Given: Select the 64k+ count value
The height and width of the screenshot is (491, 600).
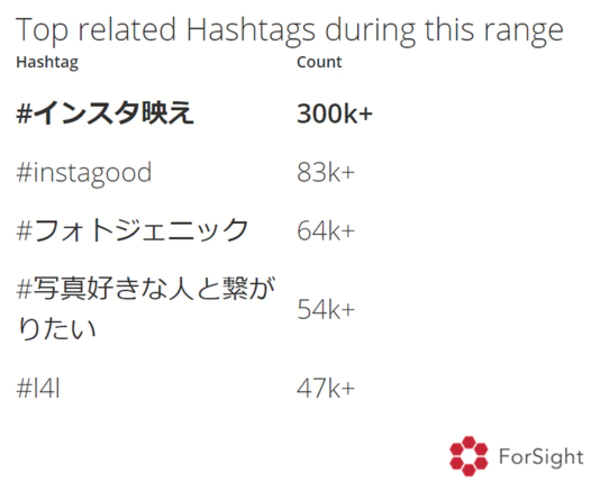Looking at the screenshot, I should point(326,231).
